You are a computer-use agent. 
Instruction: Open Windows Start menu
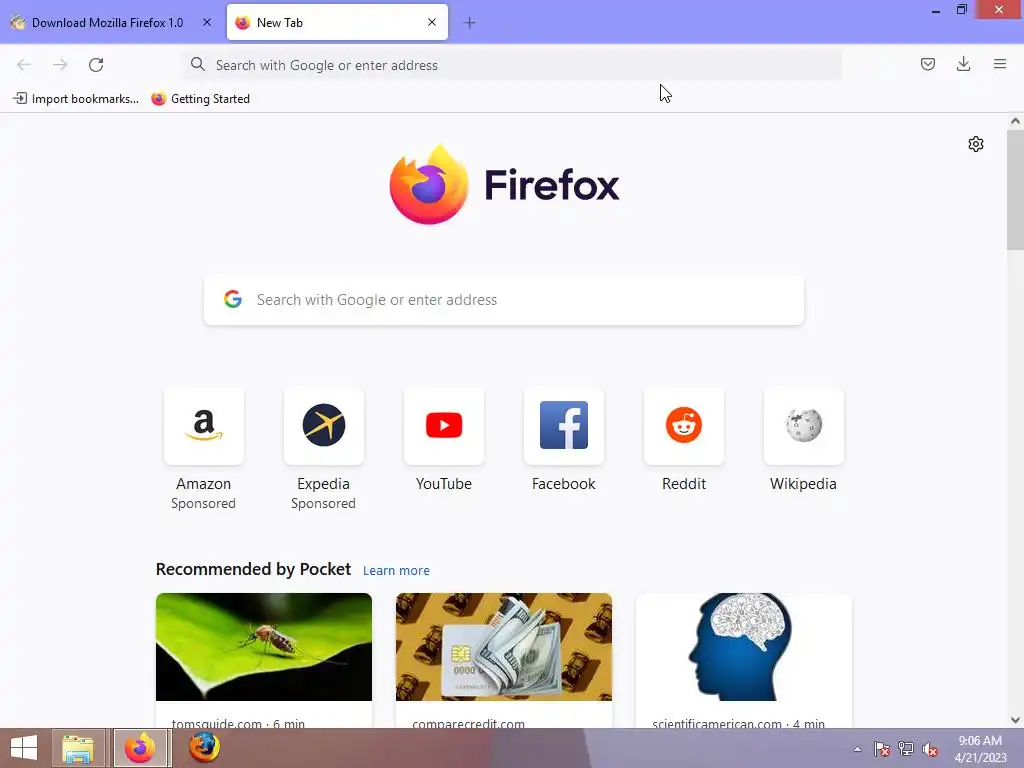(x=24, y=748)
